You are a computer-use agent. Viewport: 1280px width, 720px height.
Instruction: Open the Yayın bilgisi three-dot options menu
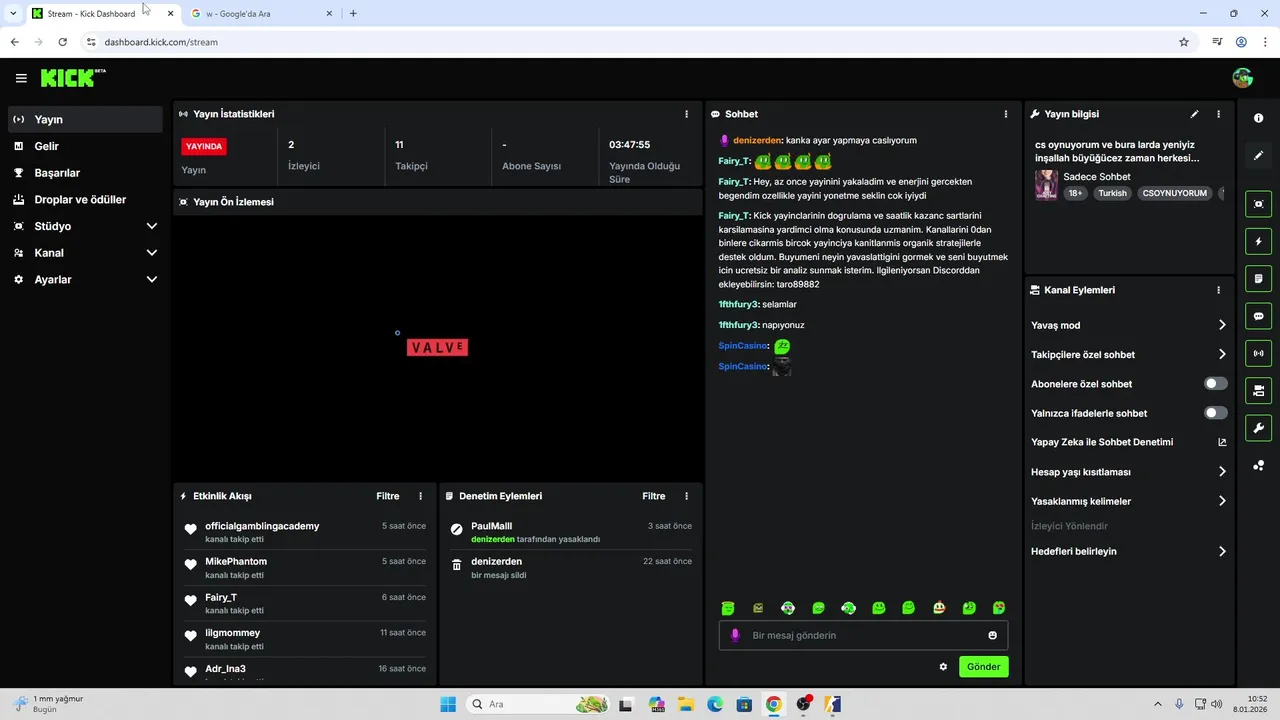(1218, 114)
